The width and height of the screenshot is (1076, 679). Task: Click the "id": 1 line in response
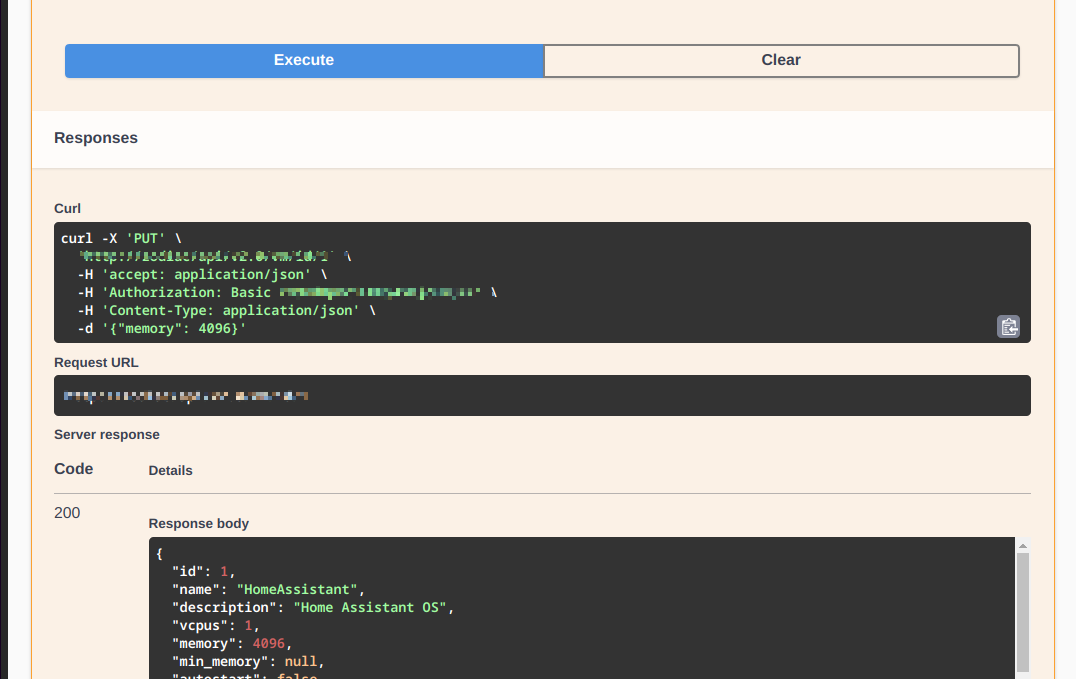204,571
